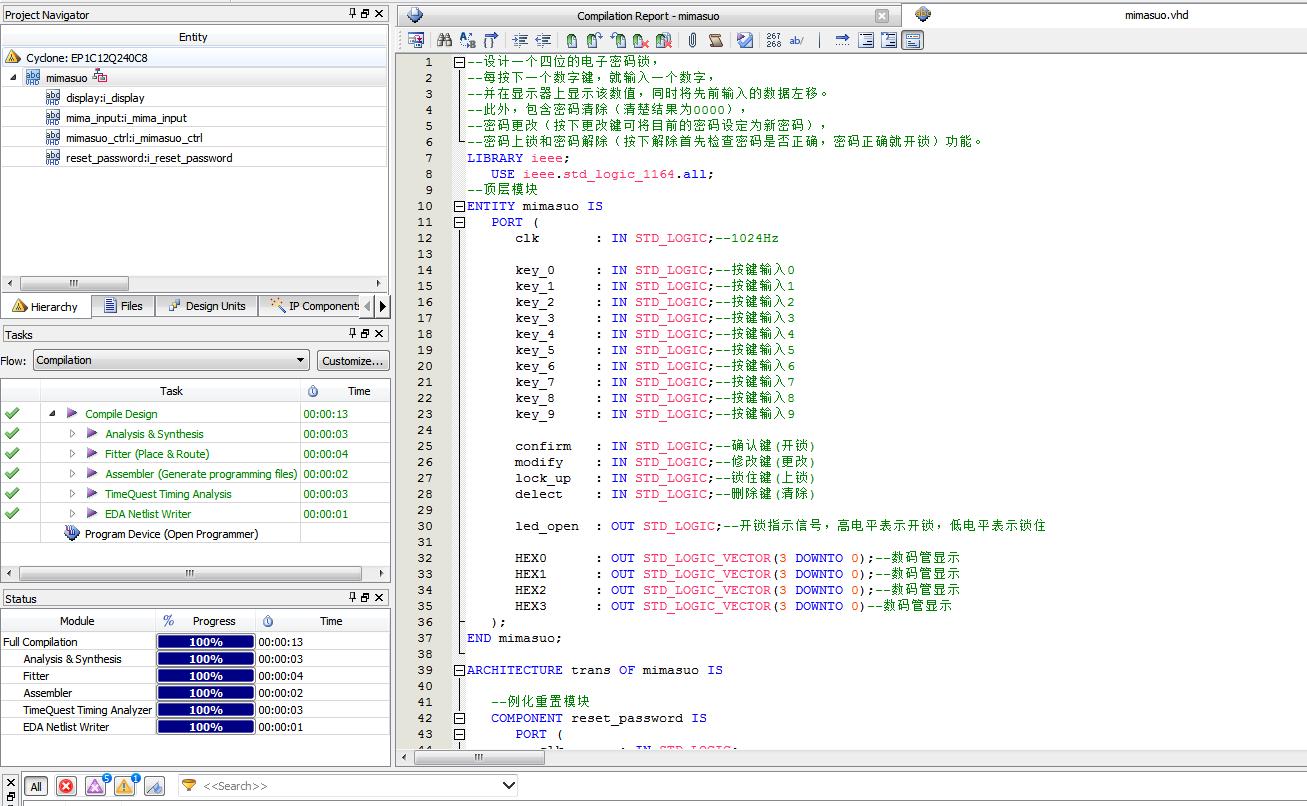Click the Increase Indent toolbar icon
The width and height of the screenshot is (1307, 806).
[520, 40]
